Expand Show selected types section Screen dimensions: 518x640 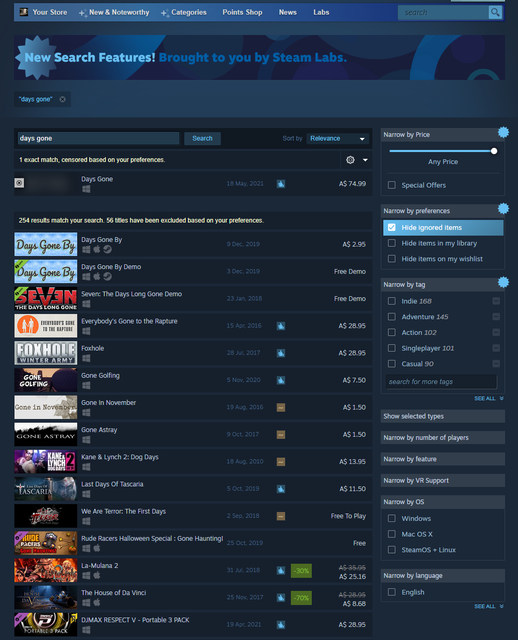tap(442, 416)
